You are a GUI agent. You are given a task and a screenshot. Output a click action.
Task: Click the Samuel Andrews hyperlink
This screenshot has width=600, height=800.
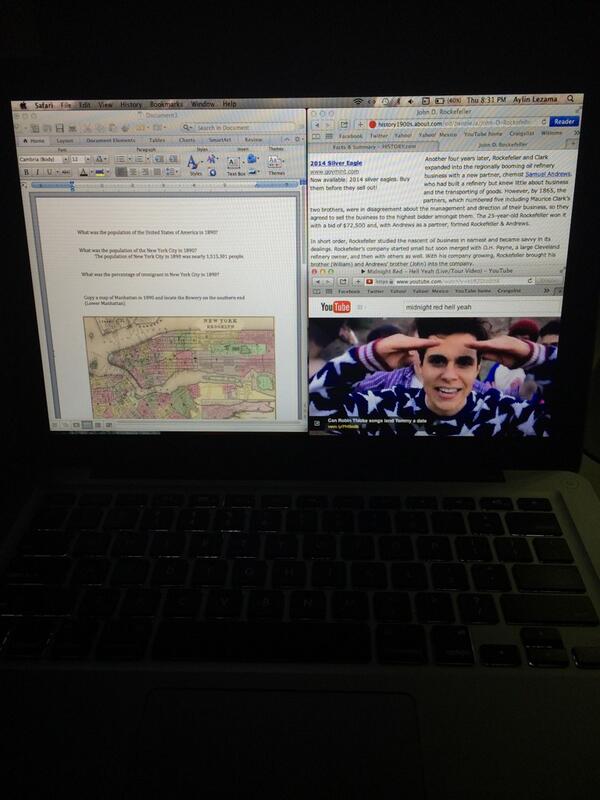pos(548,174)
